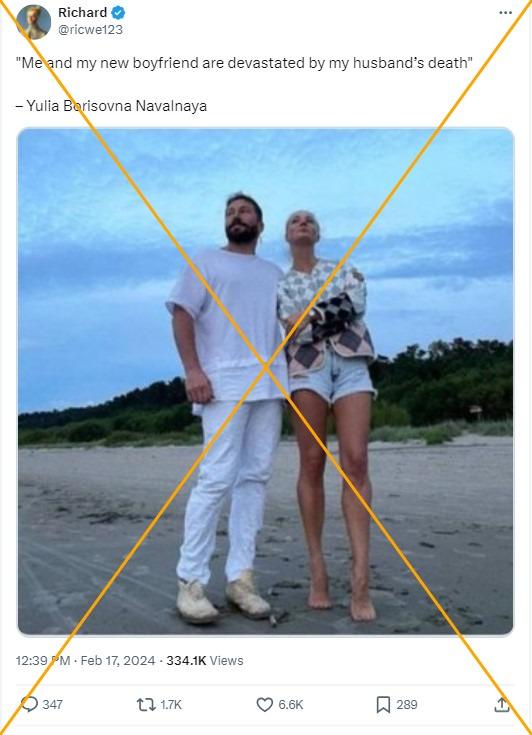The height and width of the screenshot is (735, 532).
Task: Click the share upload icon
Action: pyautogui.click(x=502, y=704)
